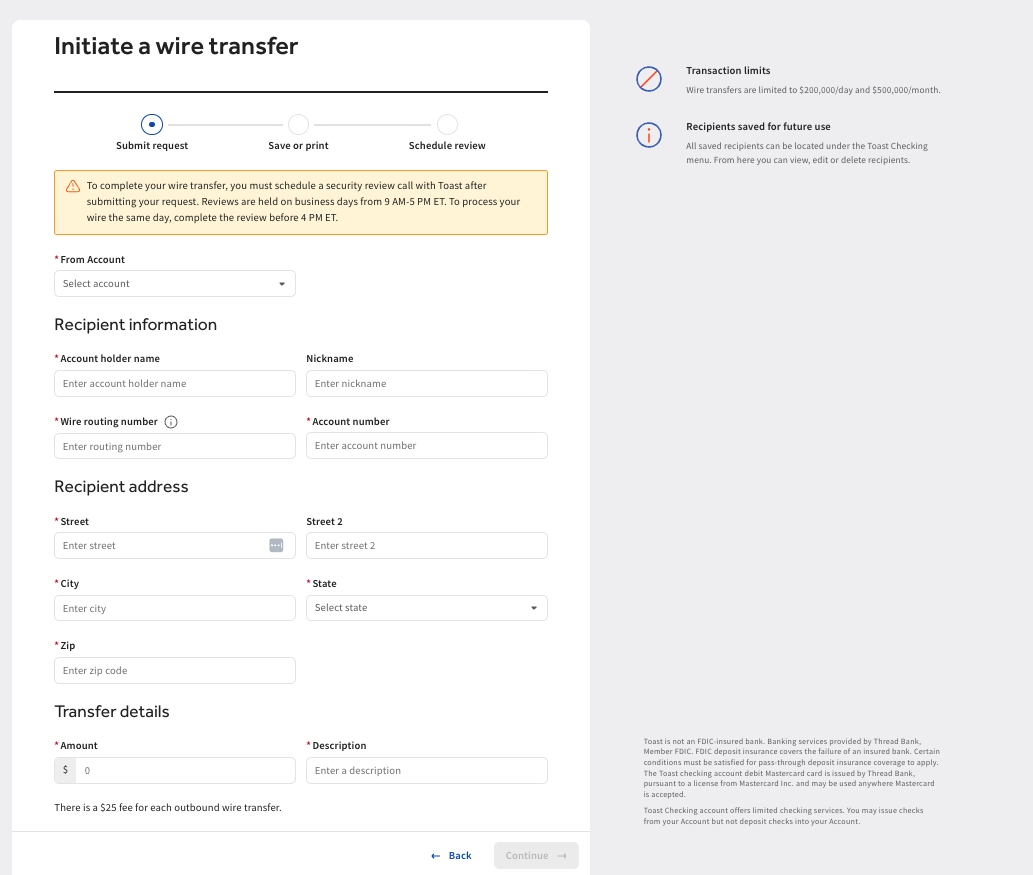The image size is (1033, 875).
Task: Focus the Account number field
Action: pyautogui.click(x=427, y=445)
